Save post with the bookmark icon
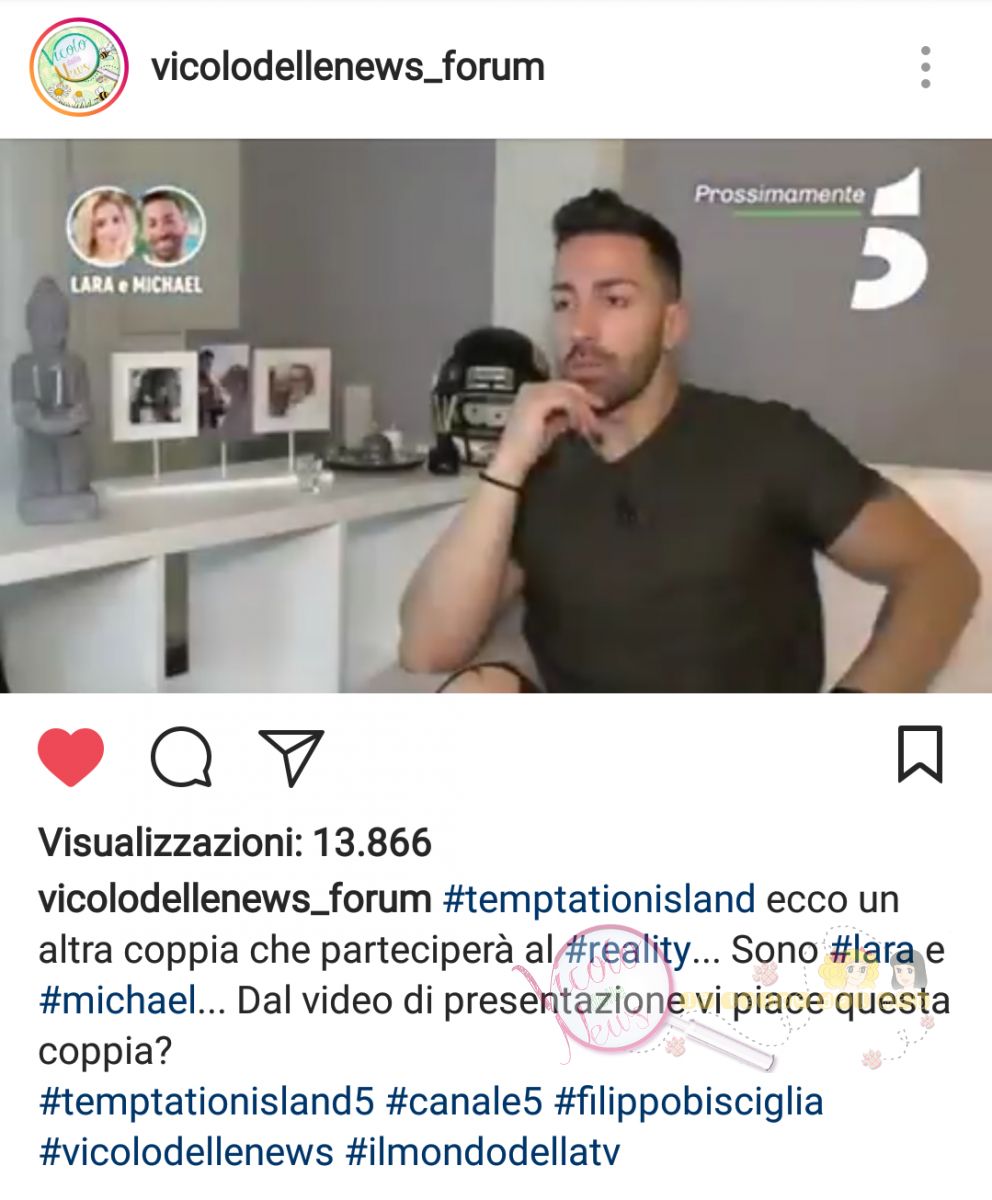This screenshot has width=992, height=1200. point(920,755)
